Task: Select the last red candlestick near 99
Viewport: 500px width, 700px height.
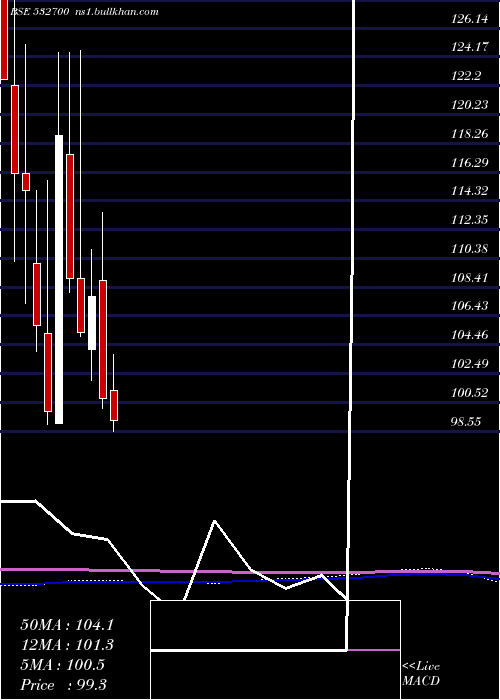Action: 114,405
